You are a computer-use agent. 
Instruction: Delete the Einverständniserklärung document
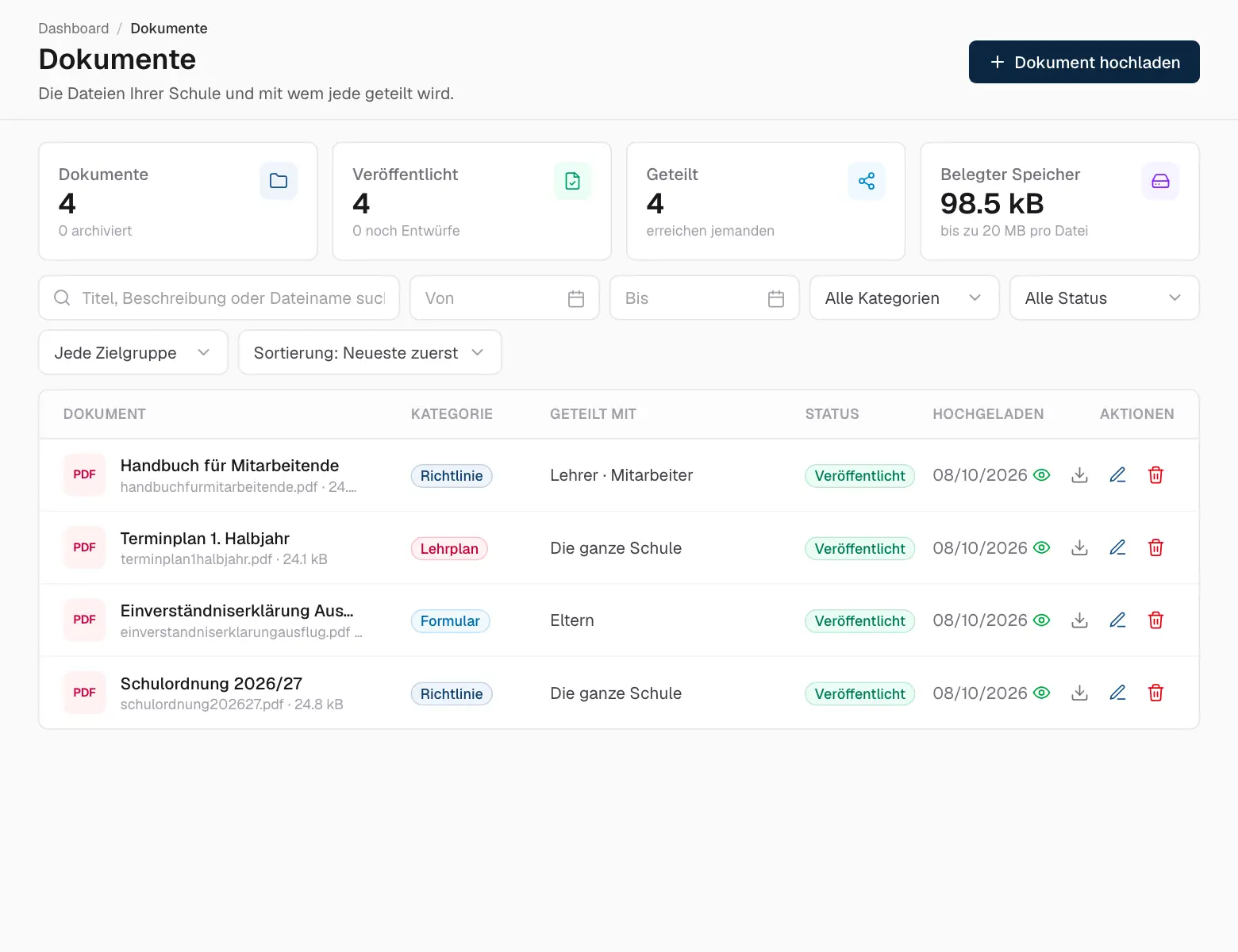[1155, 620]
